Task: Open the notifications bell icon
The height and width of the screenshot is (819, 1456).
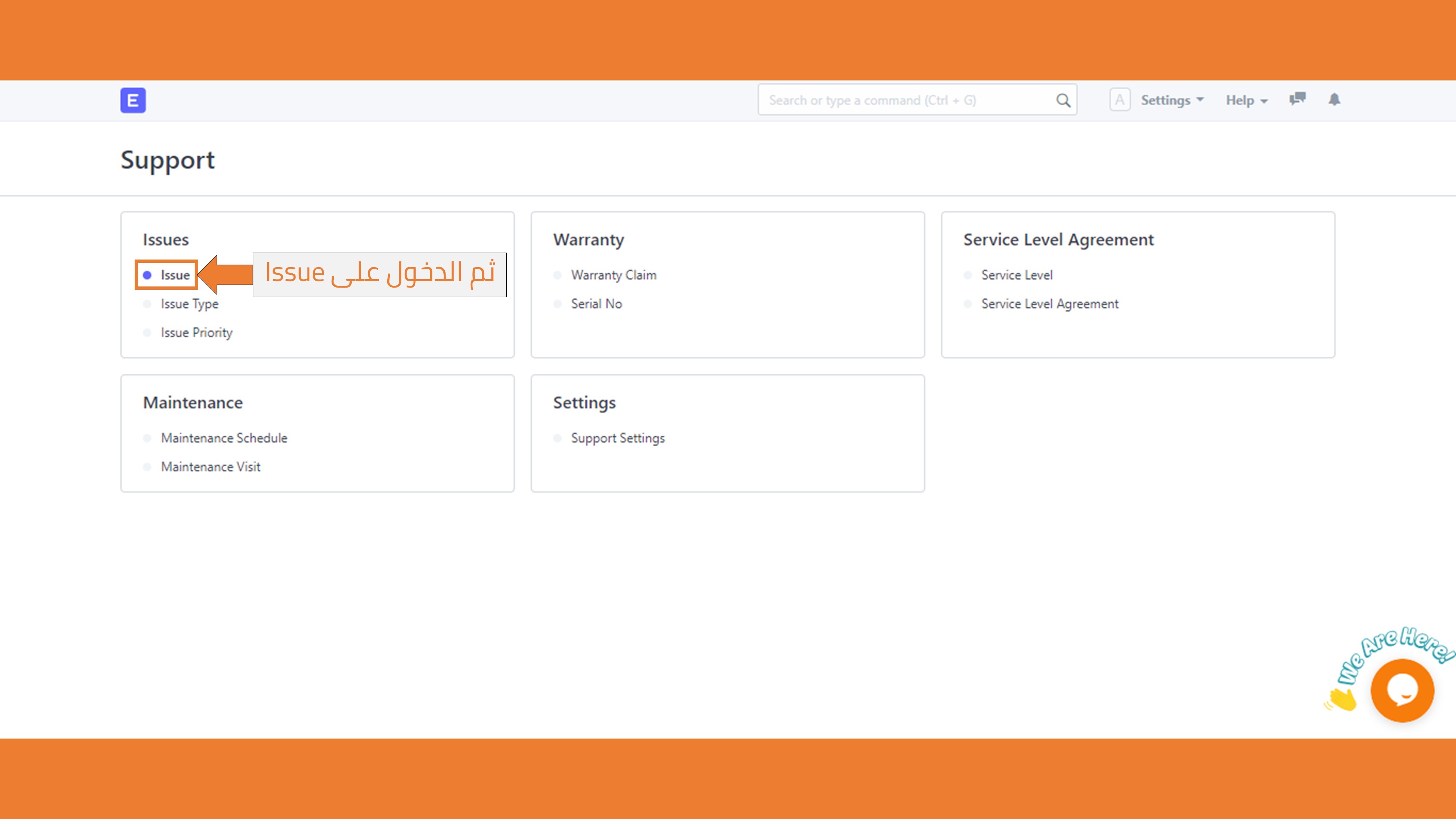Action: 1334,99
